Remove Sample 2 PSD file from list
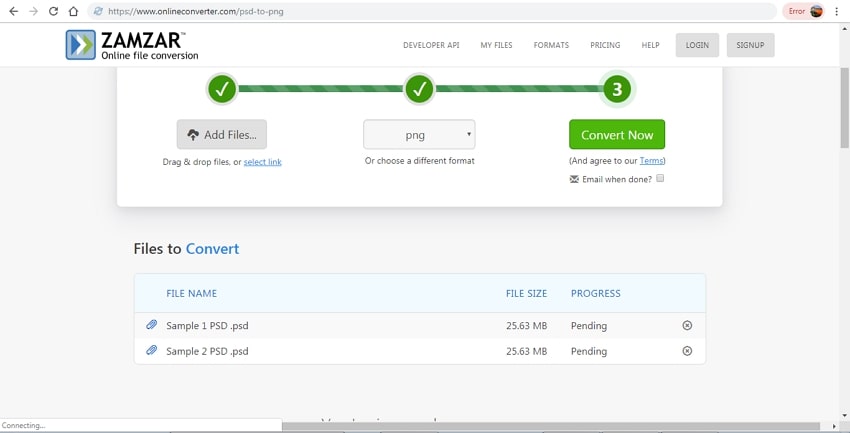 point(687,351)
